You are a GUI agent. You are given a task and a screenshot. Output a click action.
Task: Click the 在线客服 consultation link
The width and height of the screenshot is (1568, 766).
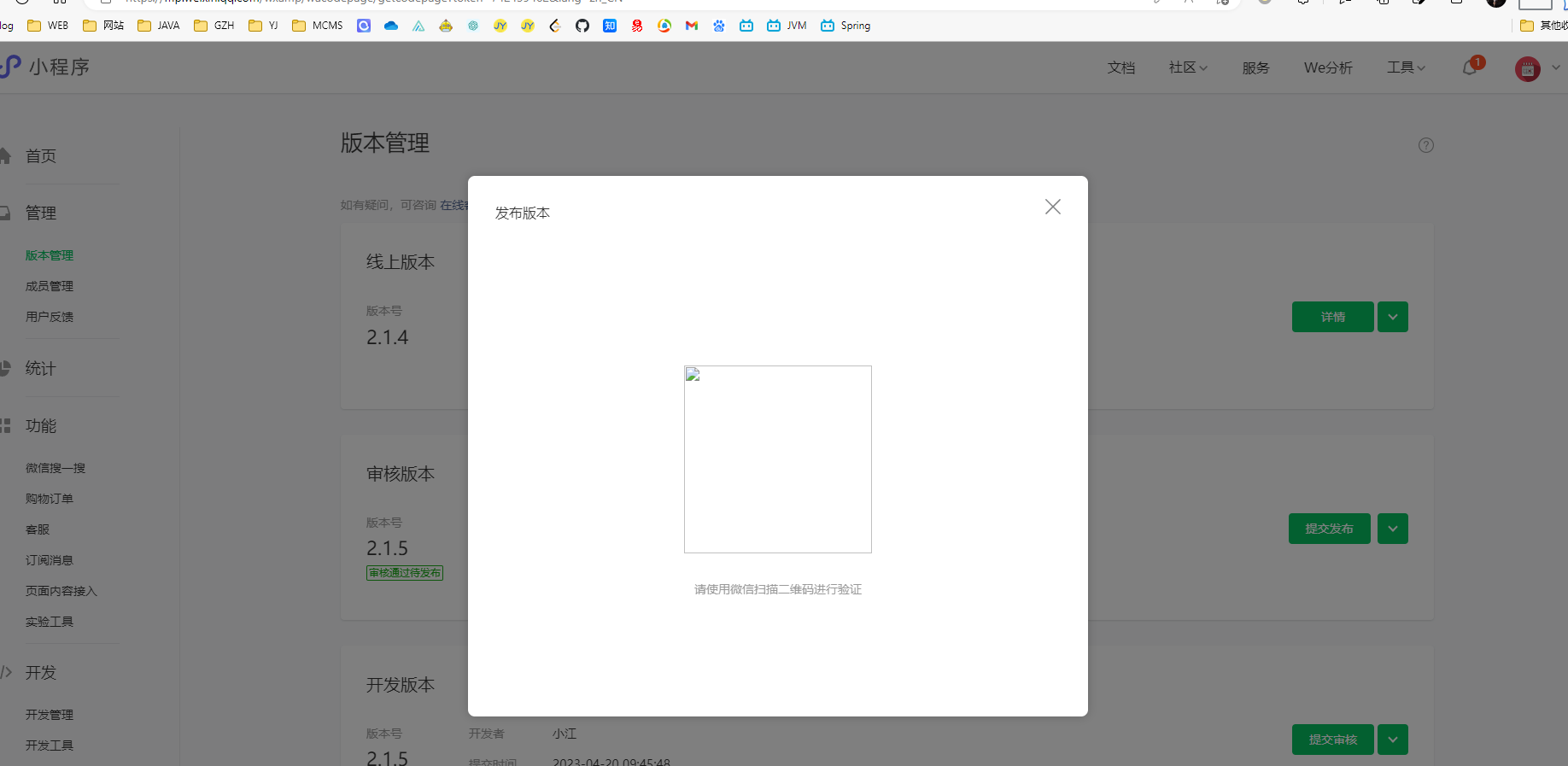pos(453,205)
